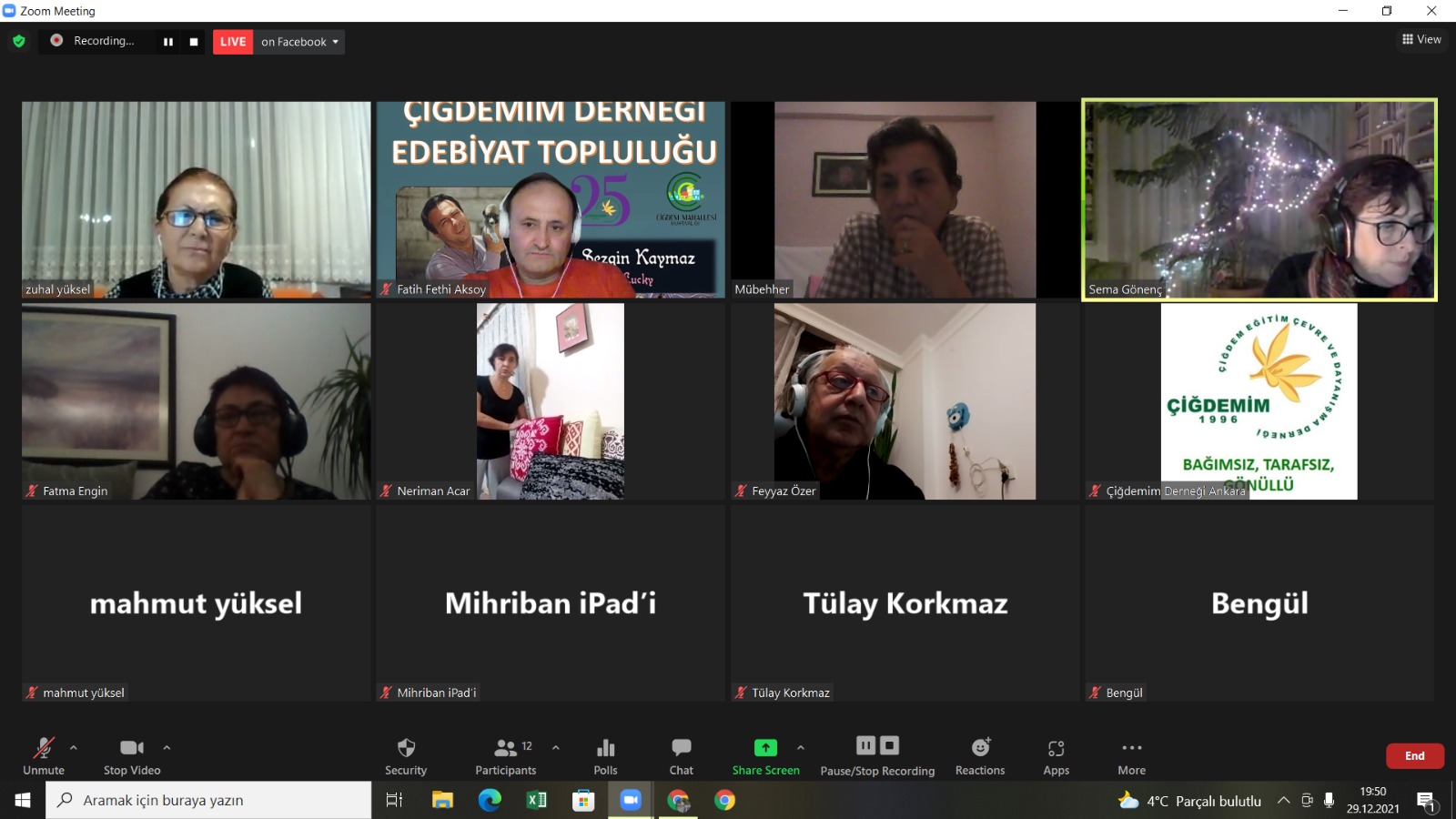Select zuhal yüksel's video tile

click(197, 199)
